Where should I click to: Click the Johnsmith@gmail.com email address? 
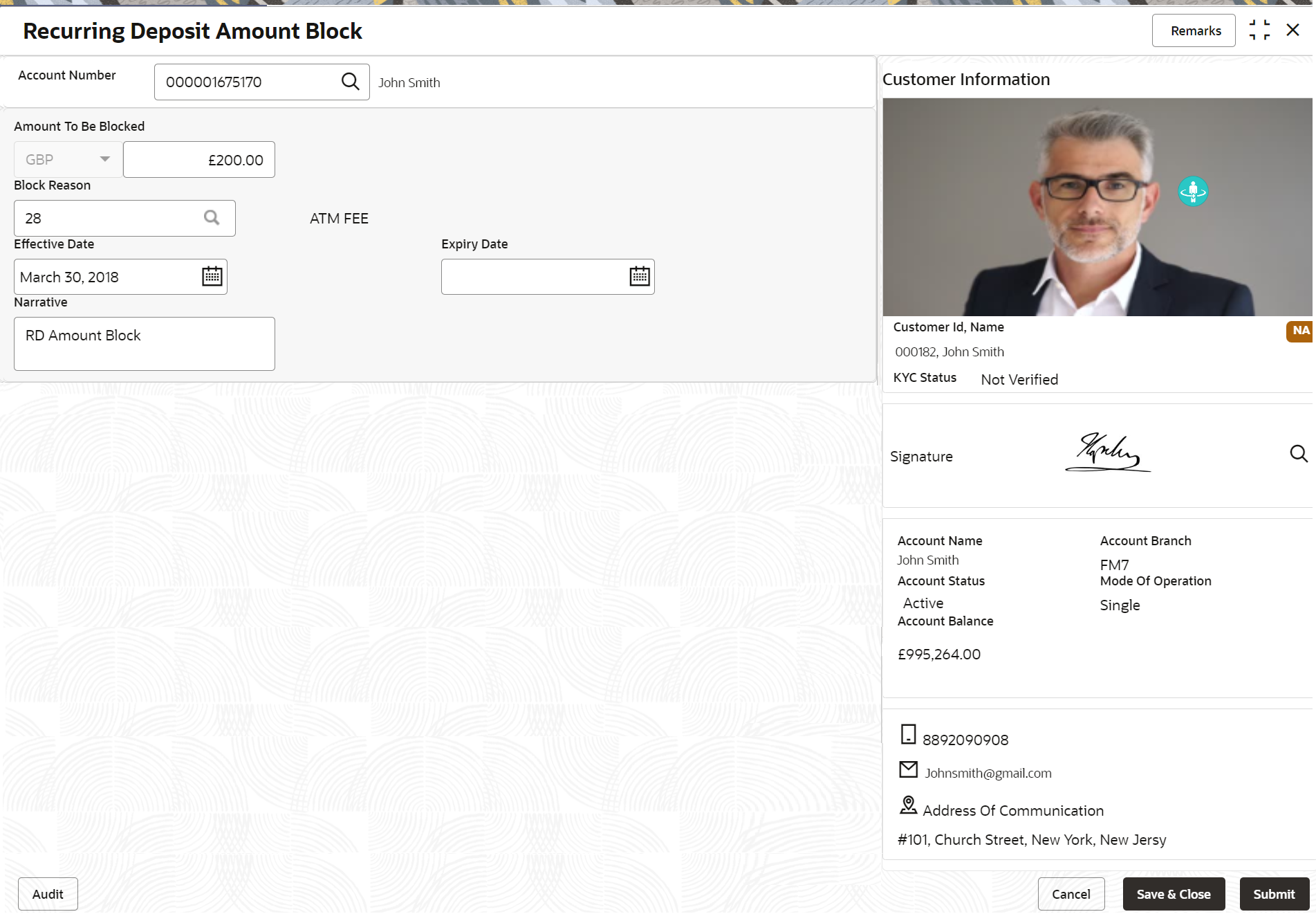point(988,773)
